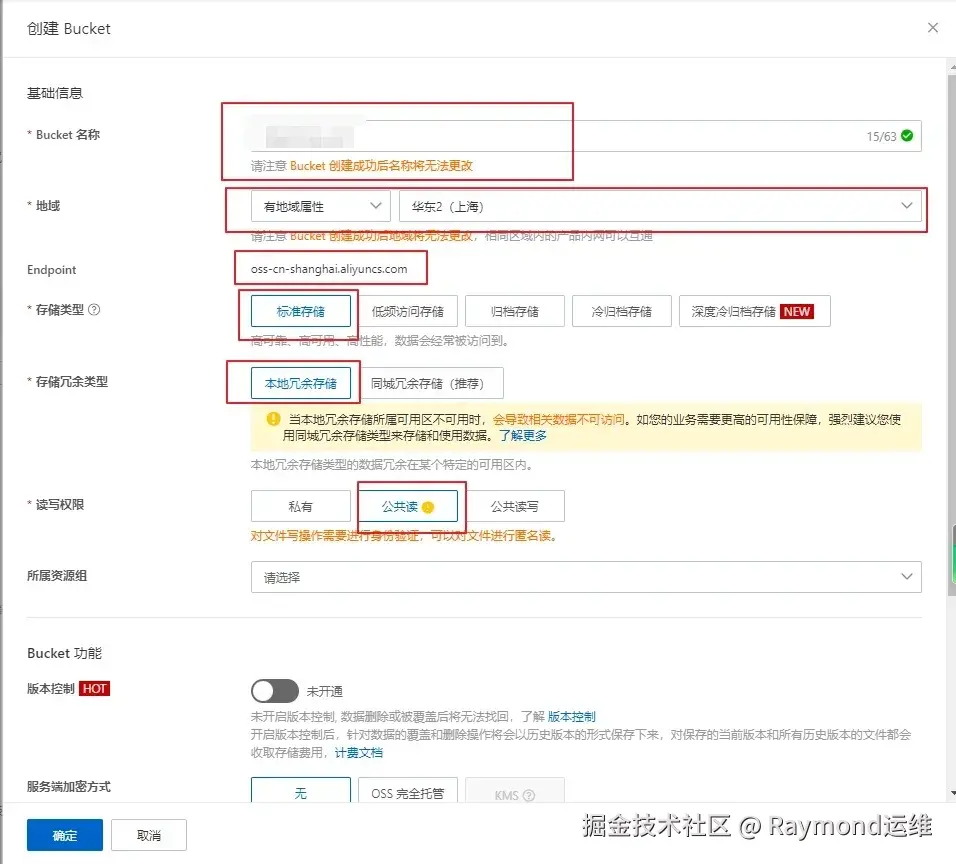The height and width of the screenshot is (864, 956).
Task: Open the 有地域属性 dropdown
Action: coord(321,206)
